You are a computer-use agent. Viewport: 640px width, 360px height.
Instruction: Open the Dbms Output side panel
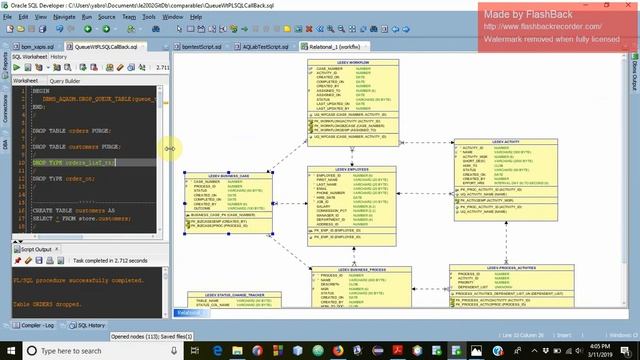pos(635,73)
